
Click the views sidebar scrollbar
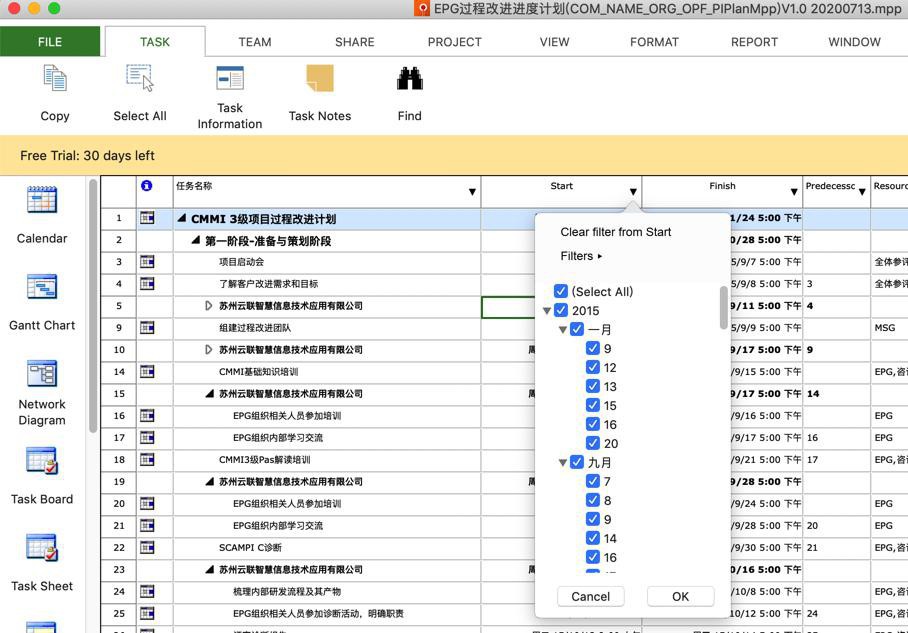point(93,306)
